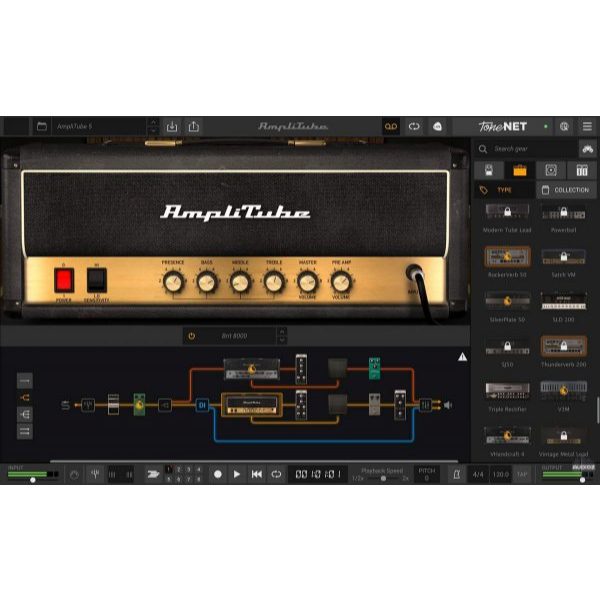
Task: Click the 4/4 time signature field
Action: (478, 474)
